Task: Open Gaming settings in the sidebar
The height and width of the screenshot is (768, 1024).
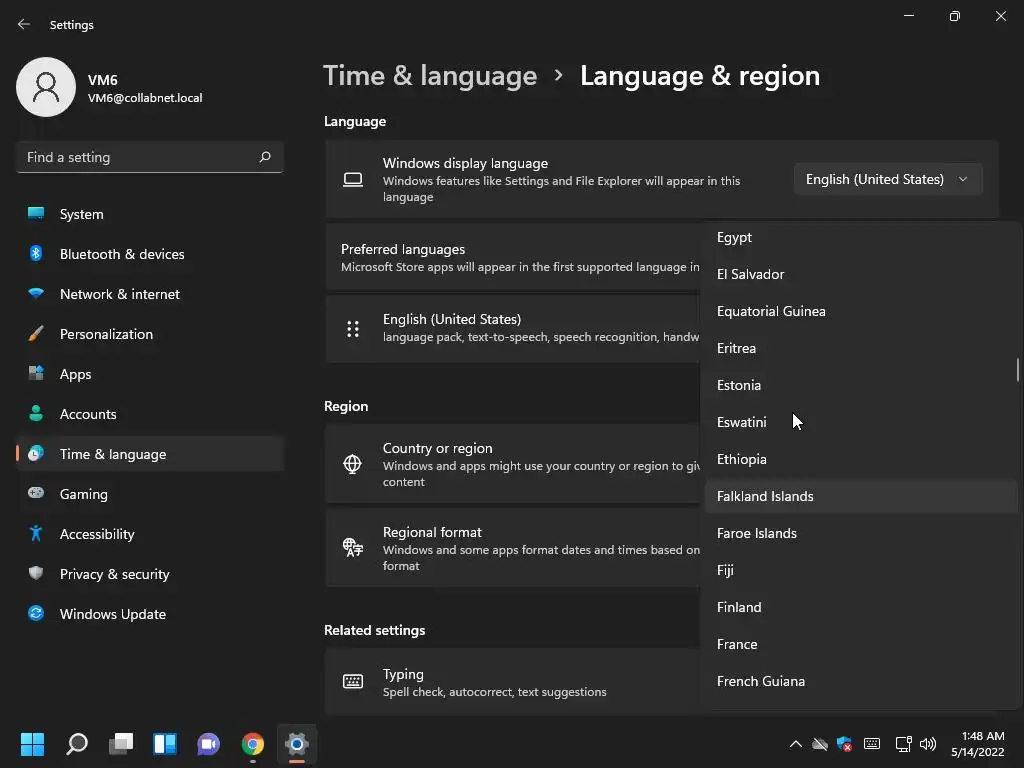Action: coord(150,494)
